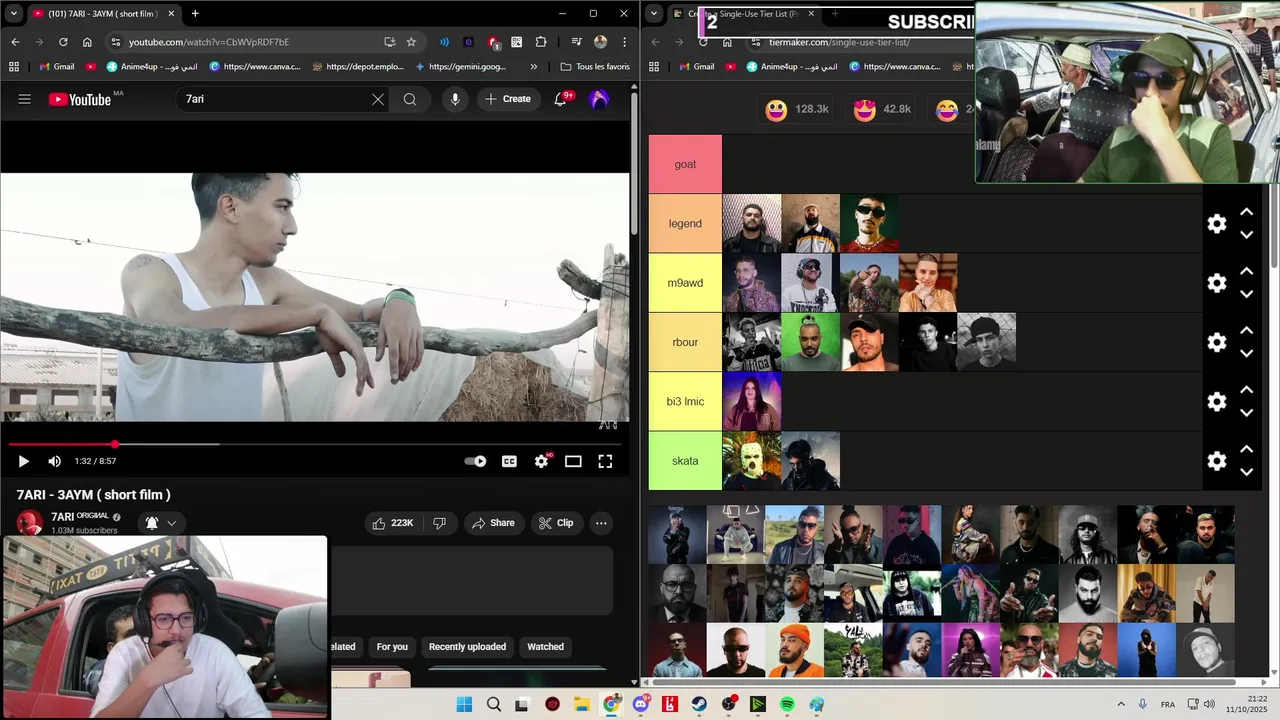Screen dimensions: 1280x720
Task: Open Steam from the taskbar
Action: click(x=699, y=705)
